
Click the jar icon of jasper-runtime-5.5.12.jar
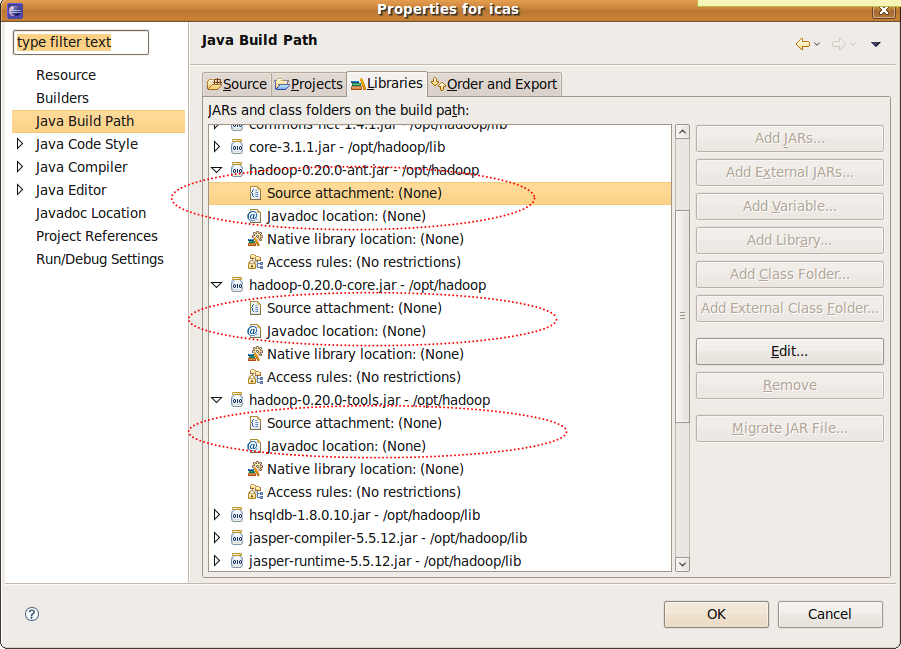[237, 561]
